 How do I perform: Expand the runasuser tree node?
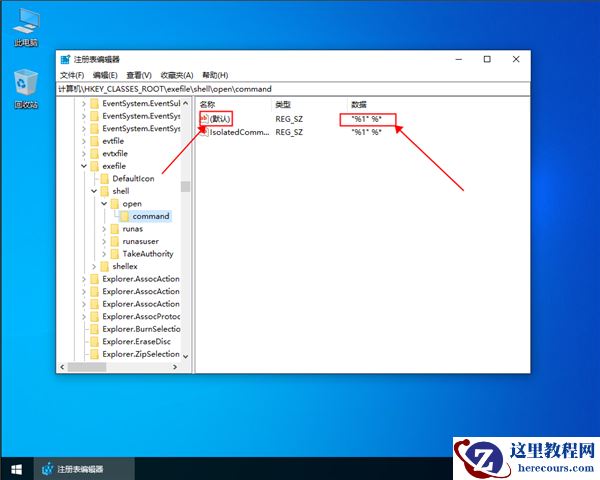pyautogui.click(x=104, y=242)
